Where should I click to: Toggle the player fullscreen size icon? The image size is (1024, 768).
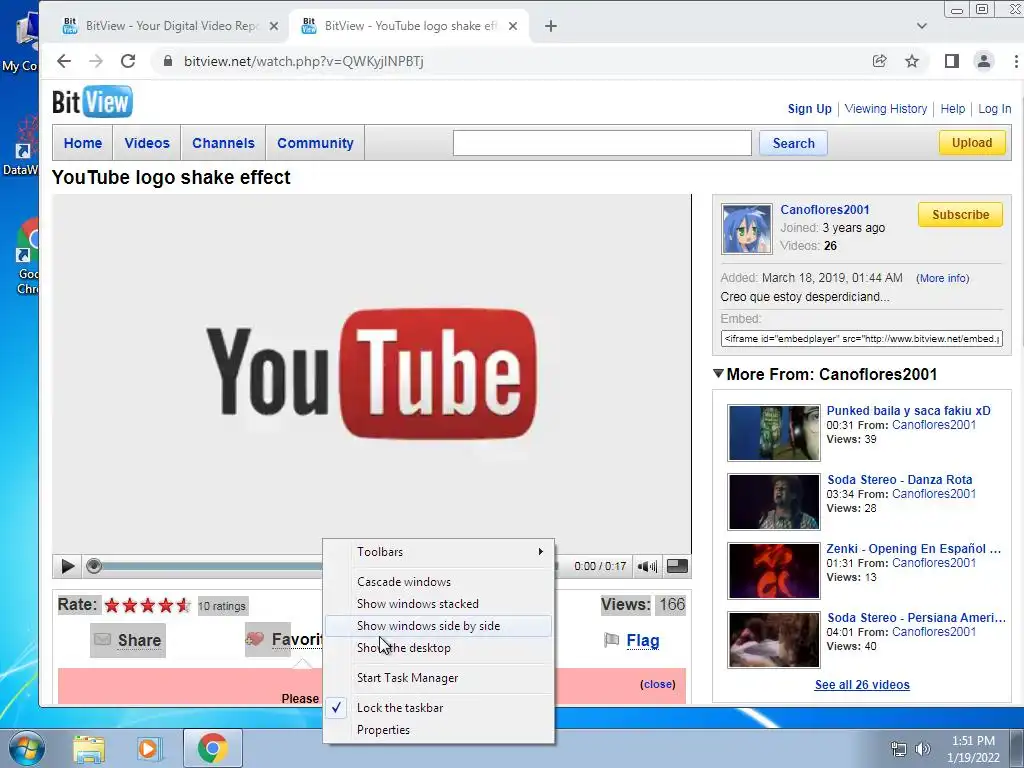(677, 566)
